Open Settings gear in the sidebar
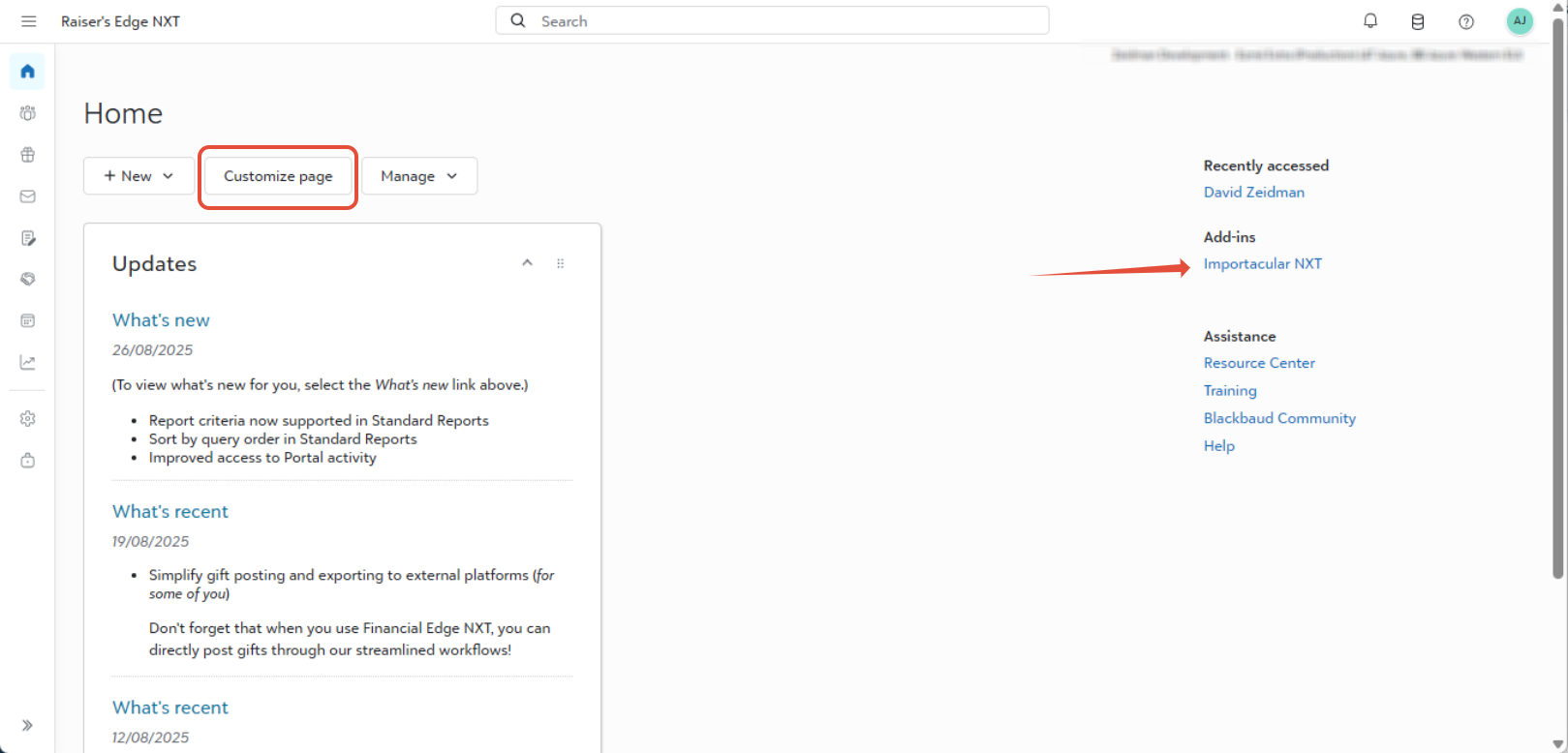Viewport: 1568px width, 753px height. coord(27,419)
